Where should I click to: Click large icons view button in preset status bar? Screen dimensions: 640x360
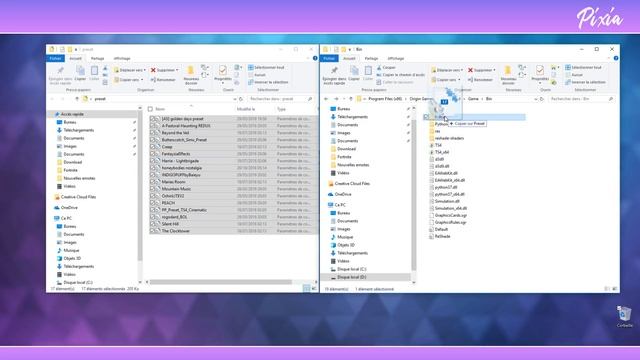[x=313, y=289]
